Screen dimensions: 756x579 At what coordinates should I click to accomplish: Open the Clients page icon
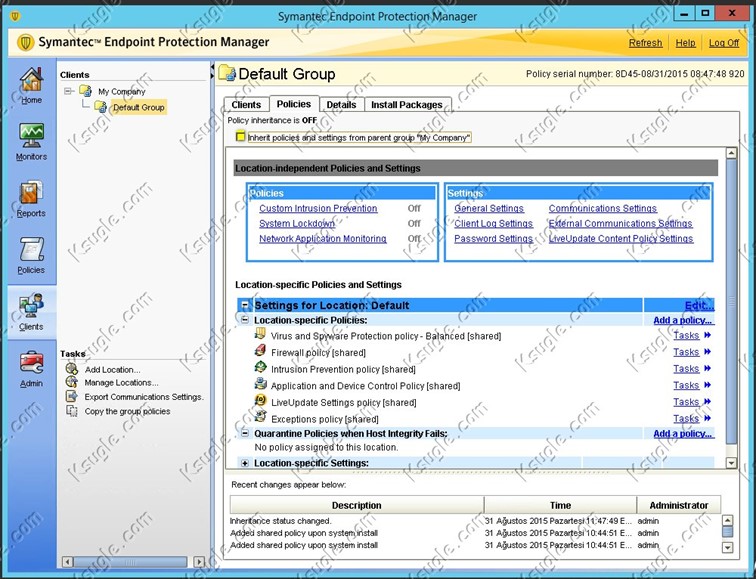coord(31,305)
